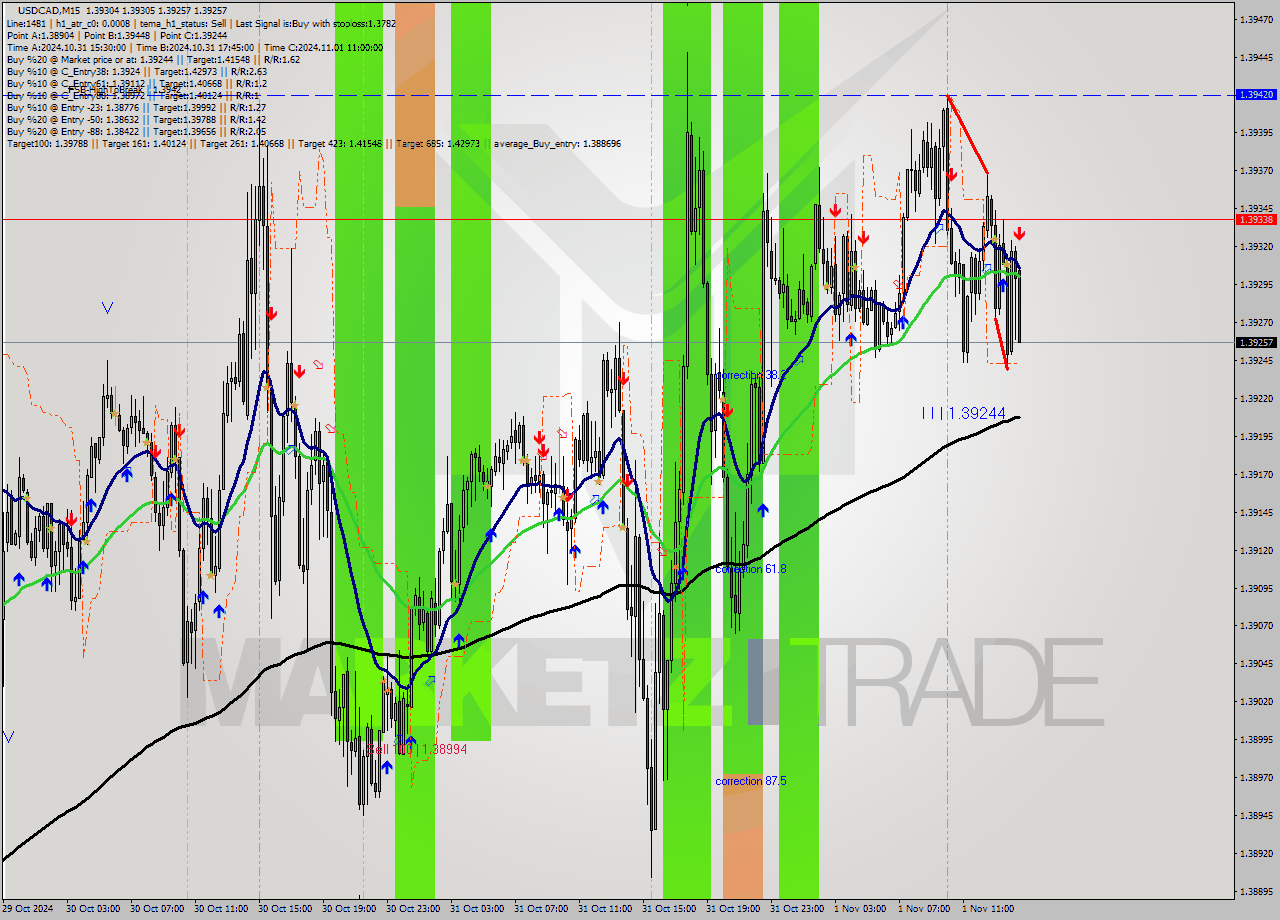Click the '30 Oct 15:00' time label
The width and height of the screenshot is (1280, 920).
tap(285, 909)
